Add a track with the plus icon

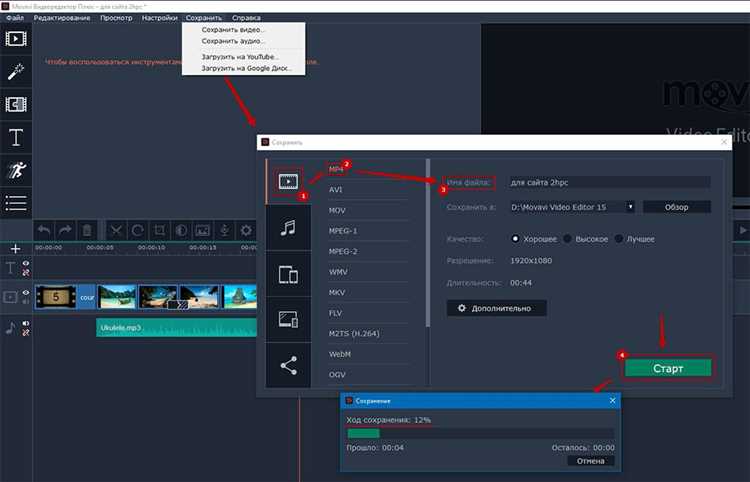(15, 249)
